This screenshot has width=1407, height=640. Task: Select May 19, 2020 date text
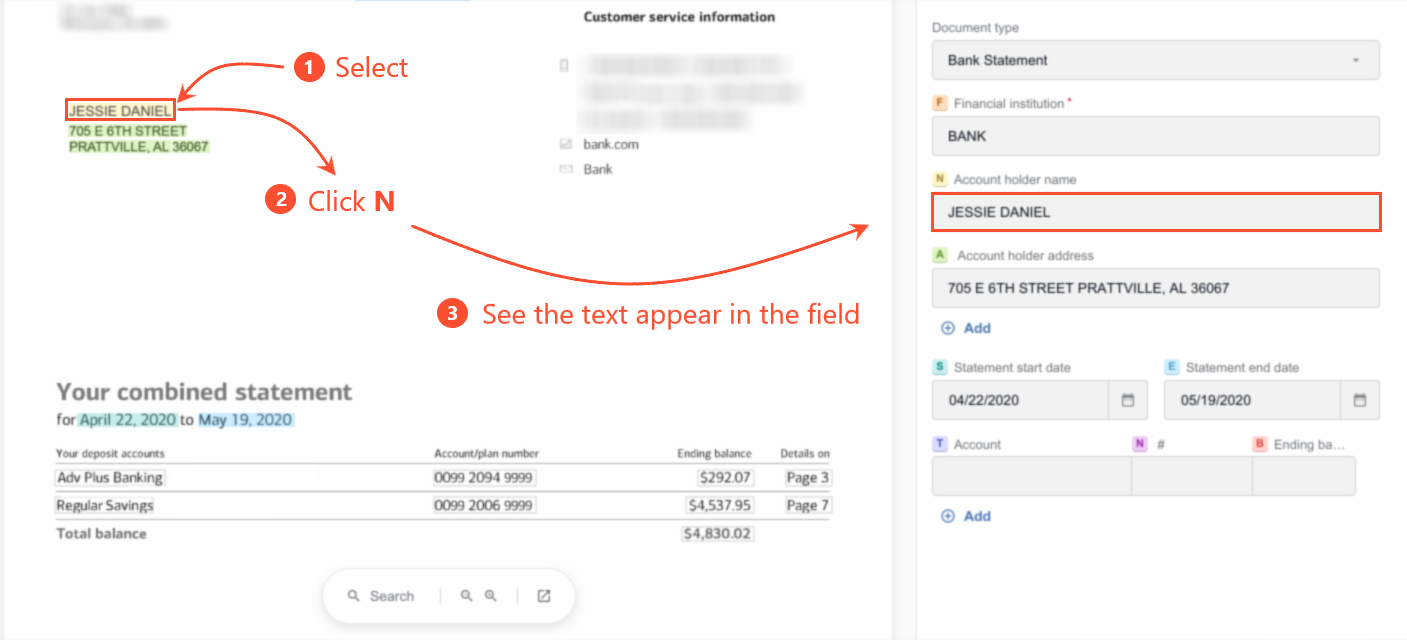[x=246, y=420]
